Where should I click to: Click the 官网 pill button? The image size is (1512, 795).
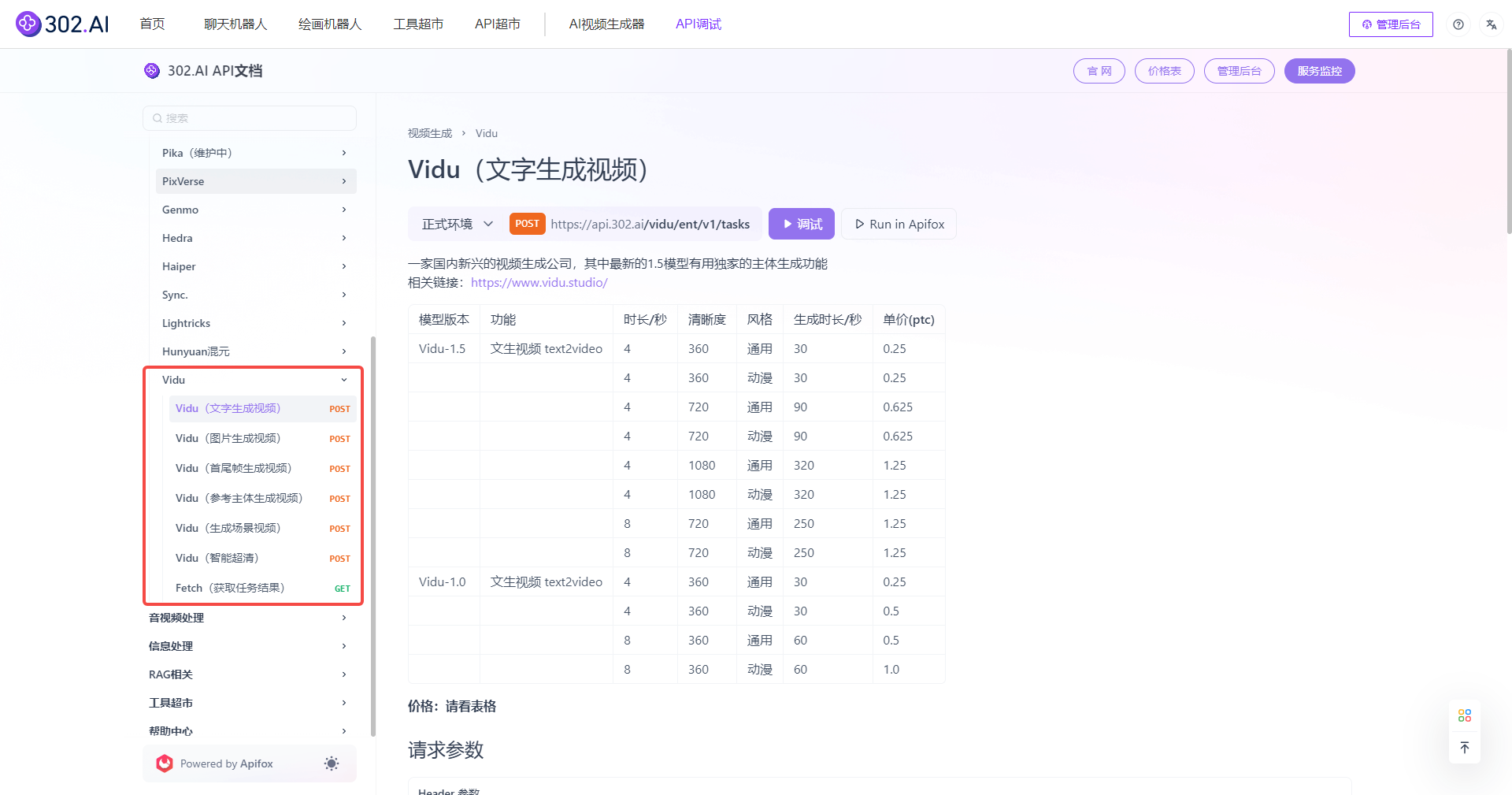tap(1099, 71)
